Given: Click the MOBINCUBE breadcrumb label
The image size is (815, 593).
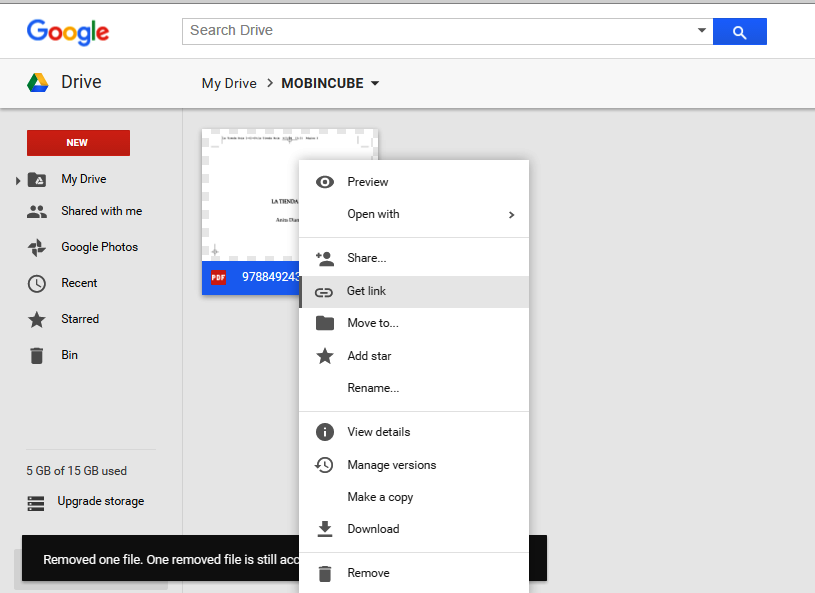Looking at the screenshot, I should click(x=322, y=83).
